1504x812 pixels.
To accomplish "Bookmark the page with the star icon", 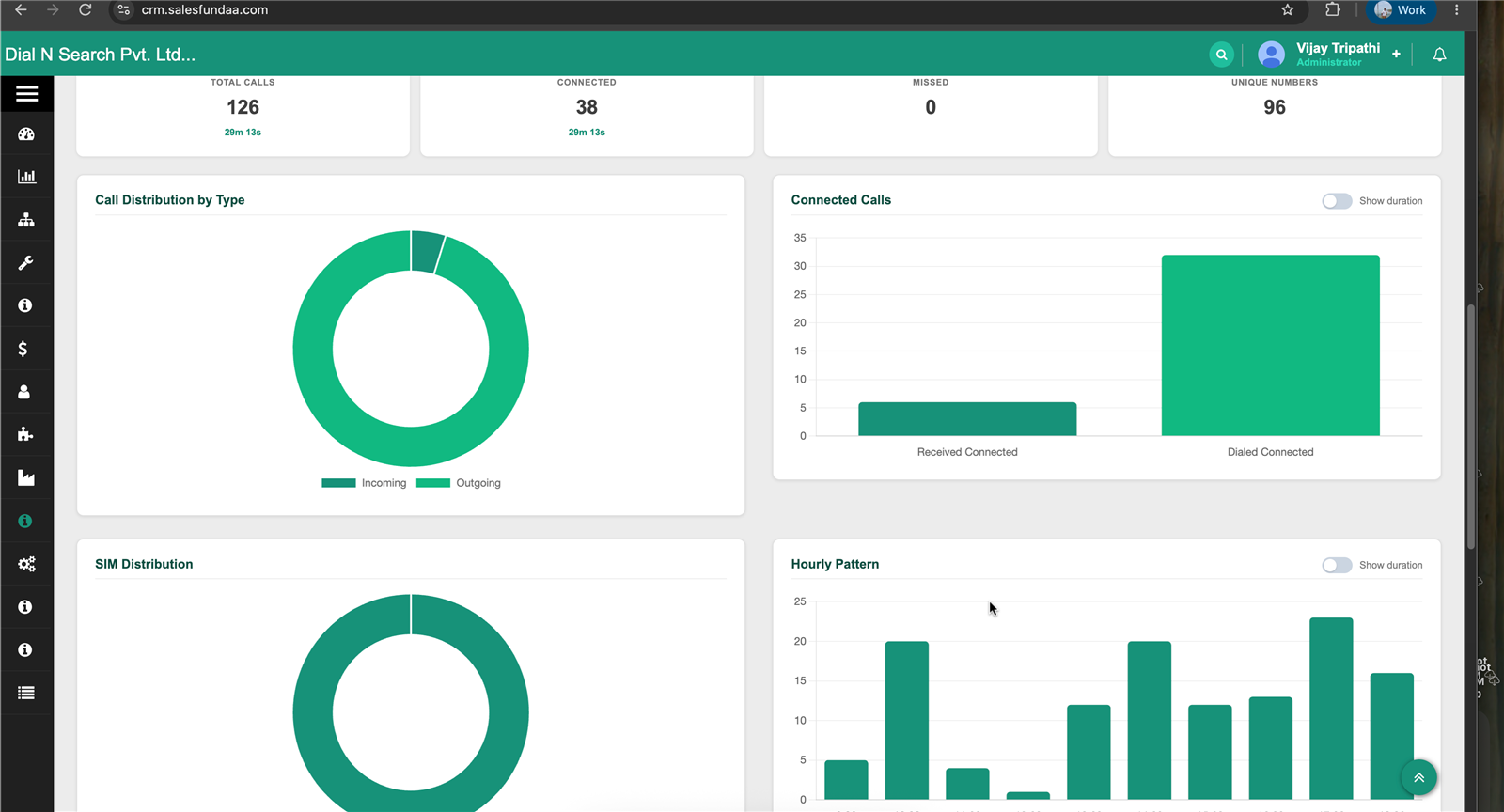I will [1288, 9].
